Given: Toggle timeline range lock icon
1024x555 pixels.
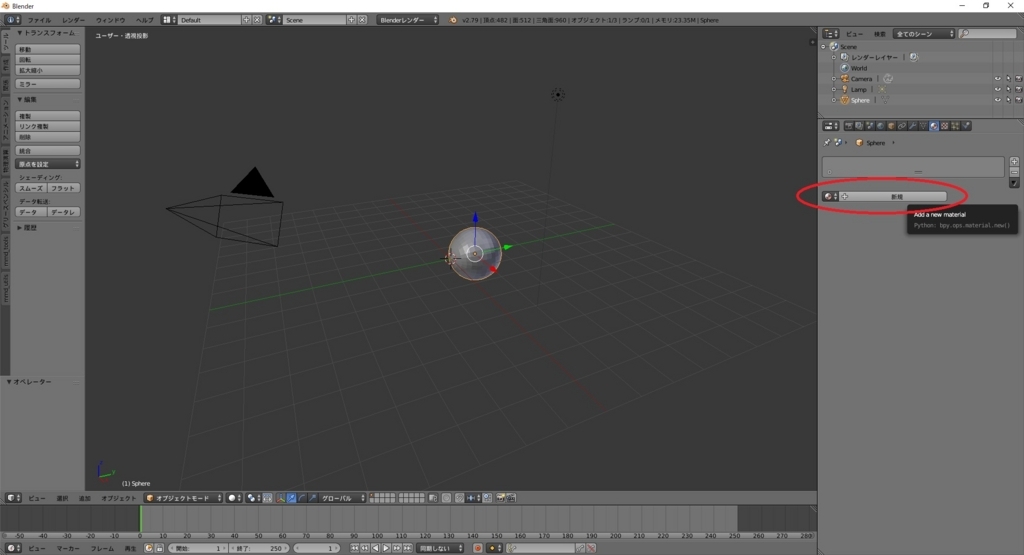Looking at the screenshot, I should [x=159, y=548].
